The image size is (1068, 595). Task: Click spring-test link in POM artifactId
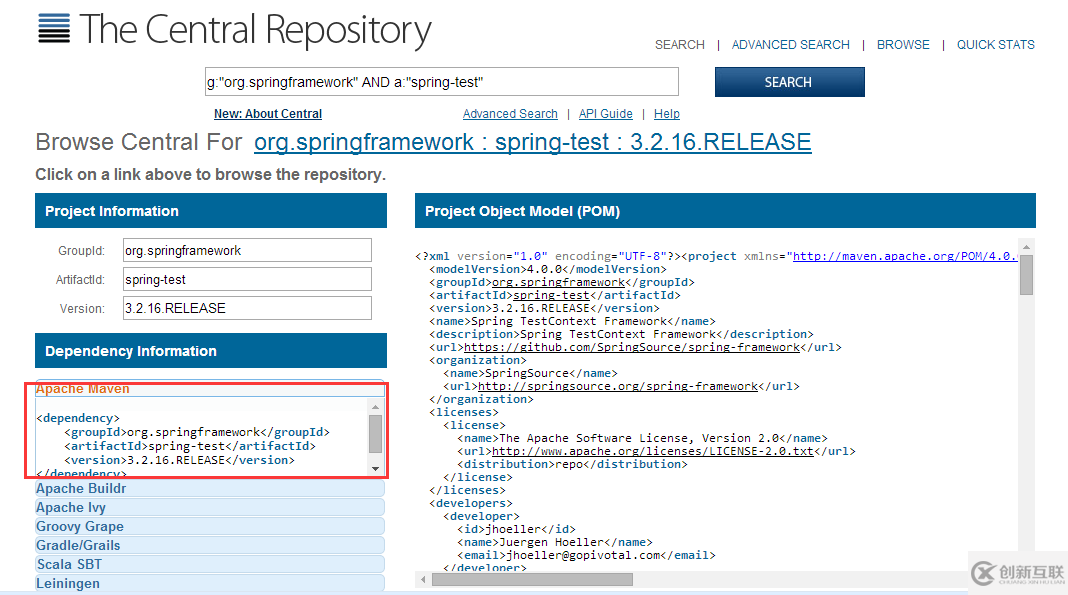pyautogui.click(x=551, y=295)
